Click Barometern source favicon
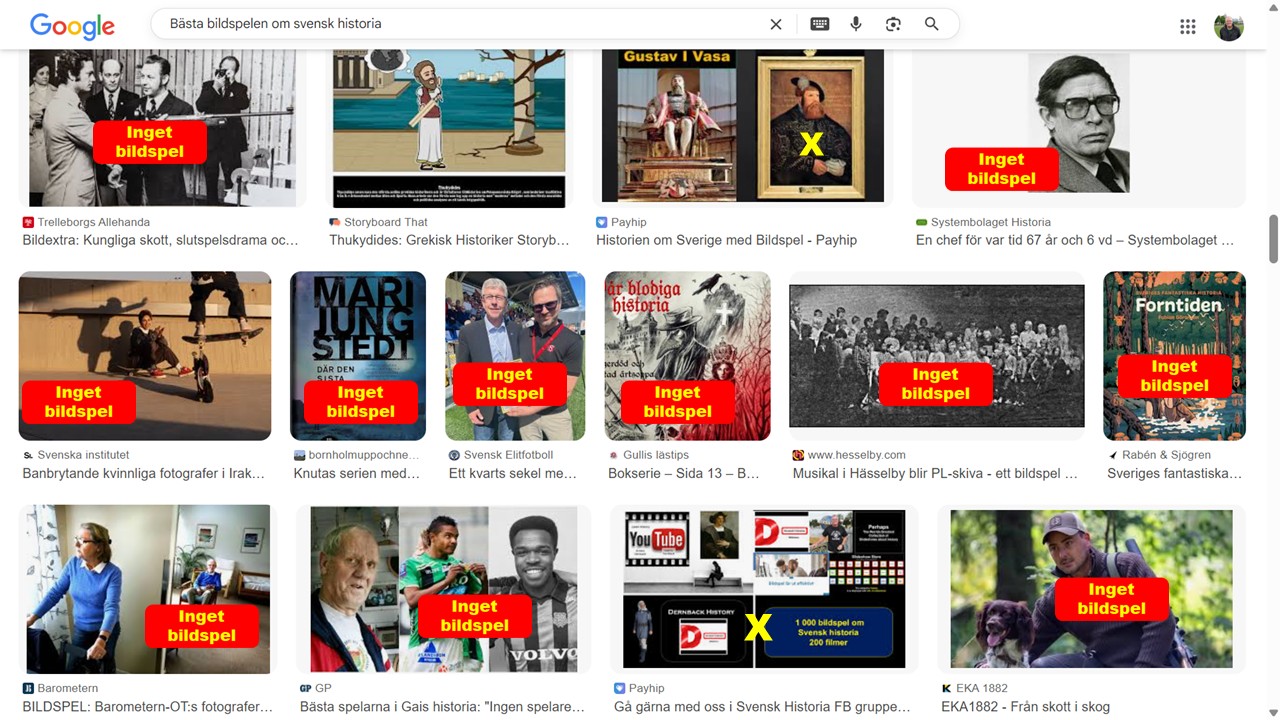Image resolution: width=1280 pixels, height=720 pixels. (28, 688)
